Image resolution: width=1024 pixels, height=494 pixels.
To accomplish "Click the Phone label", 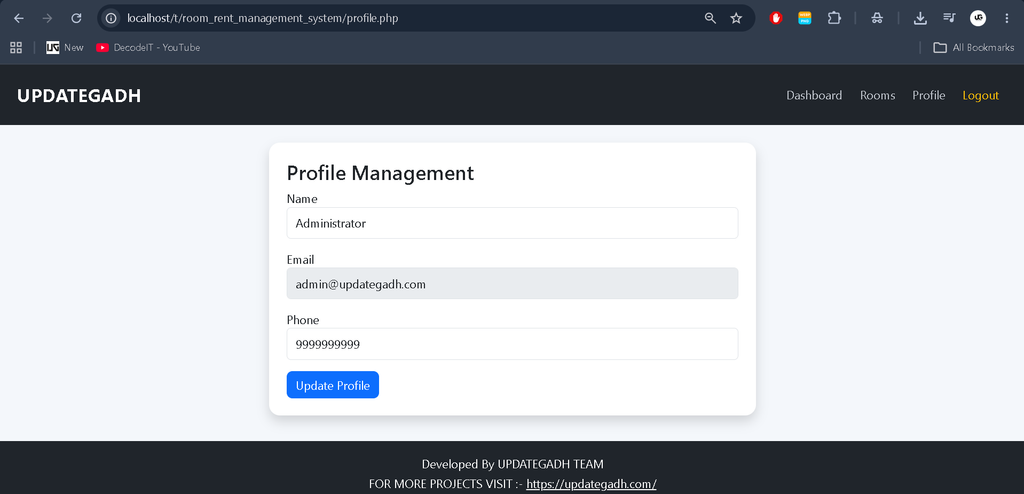I will (303, 320).
